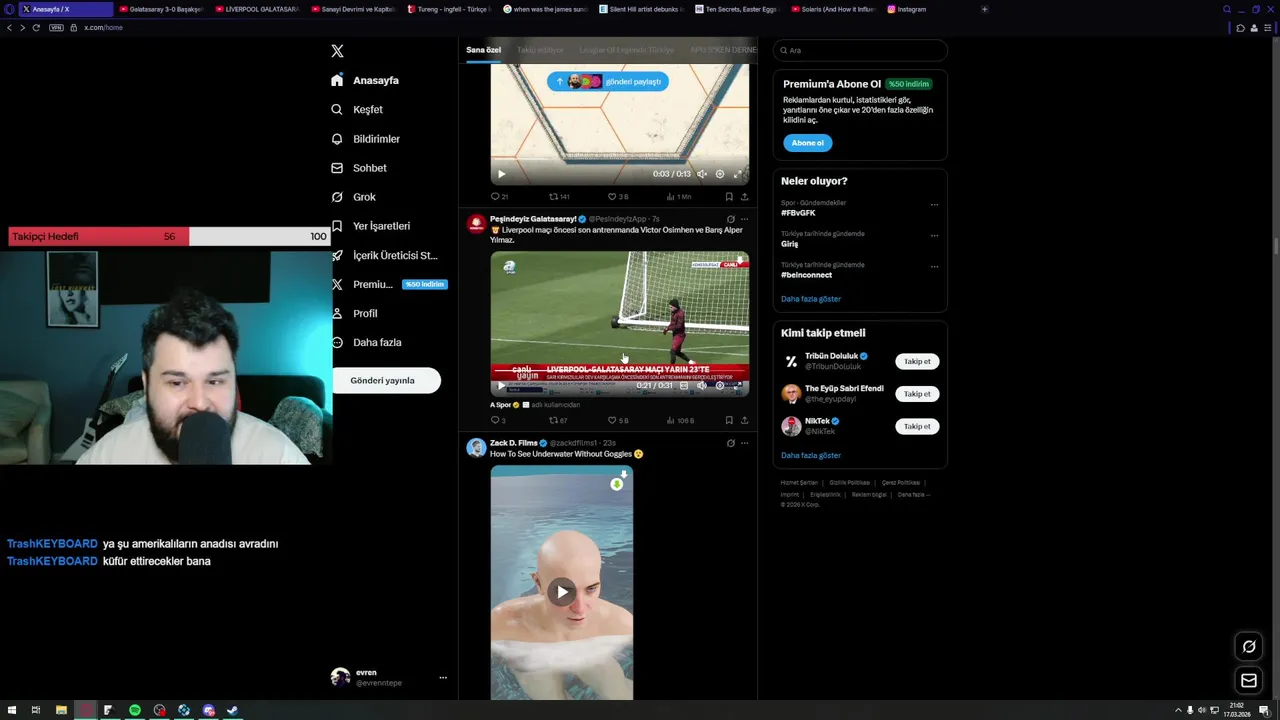Open the #FBvGFK trend

point(798,213)
